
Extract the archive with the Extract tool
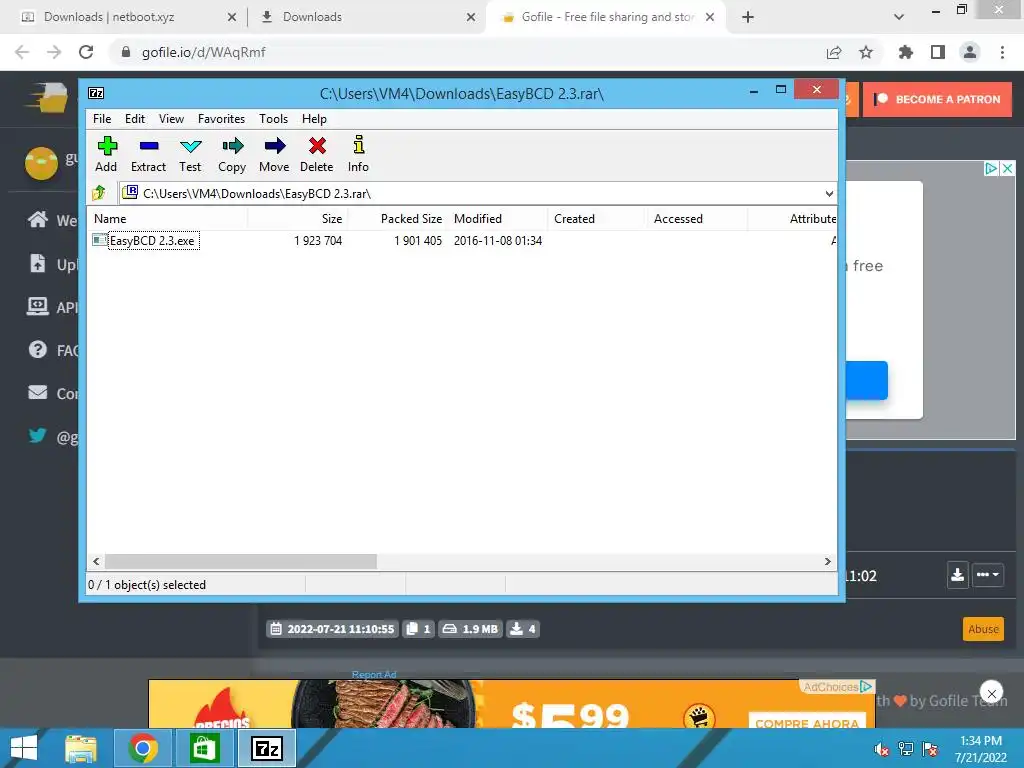pyautogui.click(x=148, y=154)
